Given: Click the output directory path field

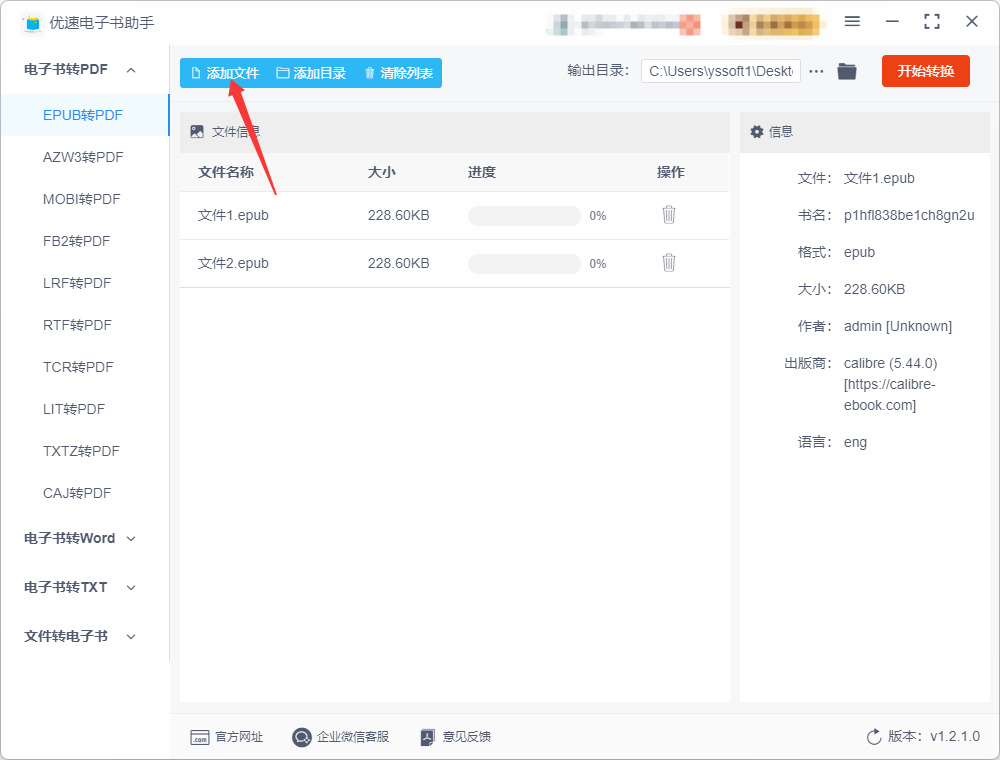Looking at the screenshot, I should point(721,71).
